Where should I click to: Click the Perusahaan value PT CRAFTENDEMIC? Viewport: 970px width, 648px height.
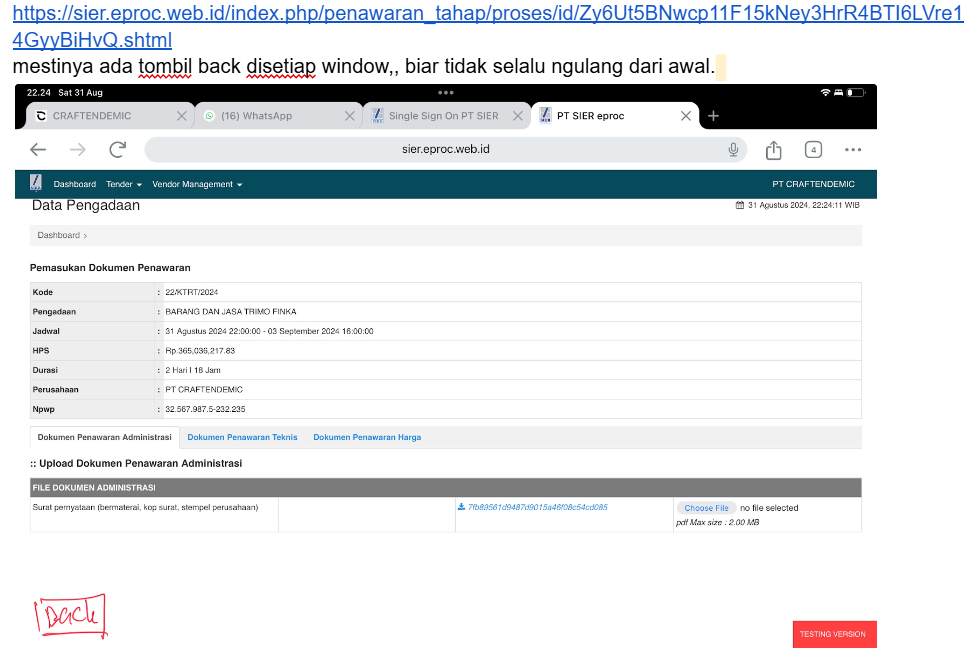pos(204,389)
